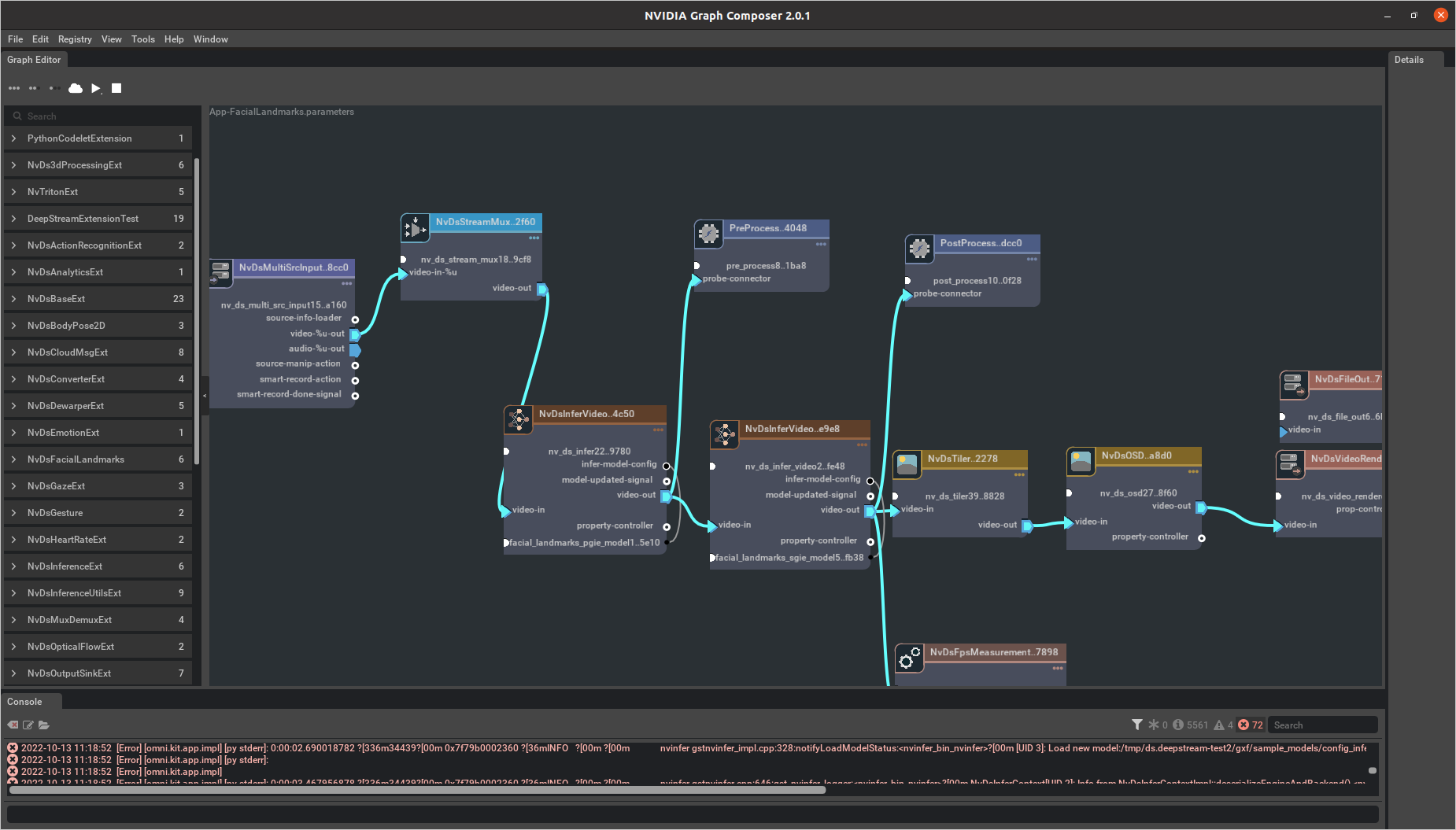Click the PostProcess node gear icon
1456x830 pixels.
click(919, 249)
